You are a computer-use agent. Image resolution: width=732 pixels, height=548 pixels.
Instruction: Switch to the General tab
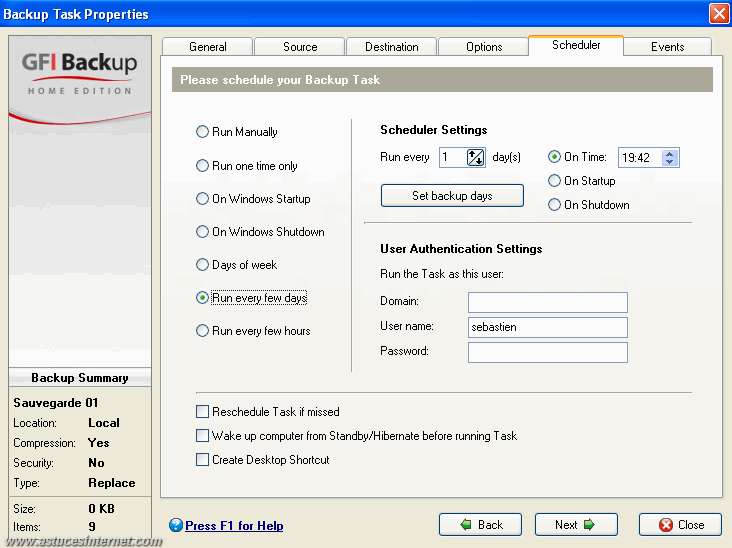208,47
